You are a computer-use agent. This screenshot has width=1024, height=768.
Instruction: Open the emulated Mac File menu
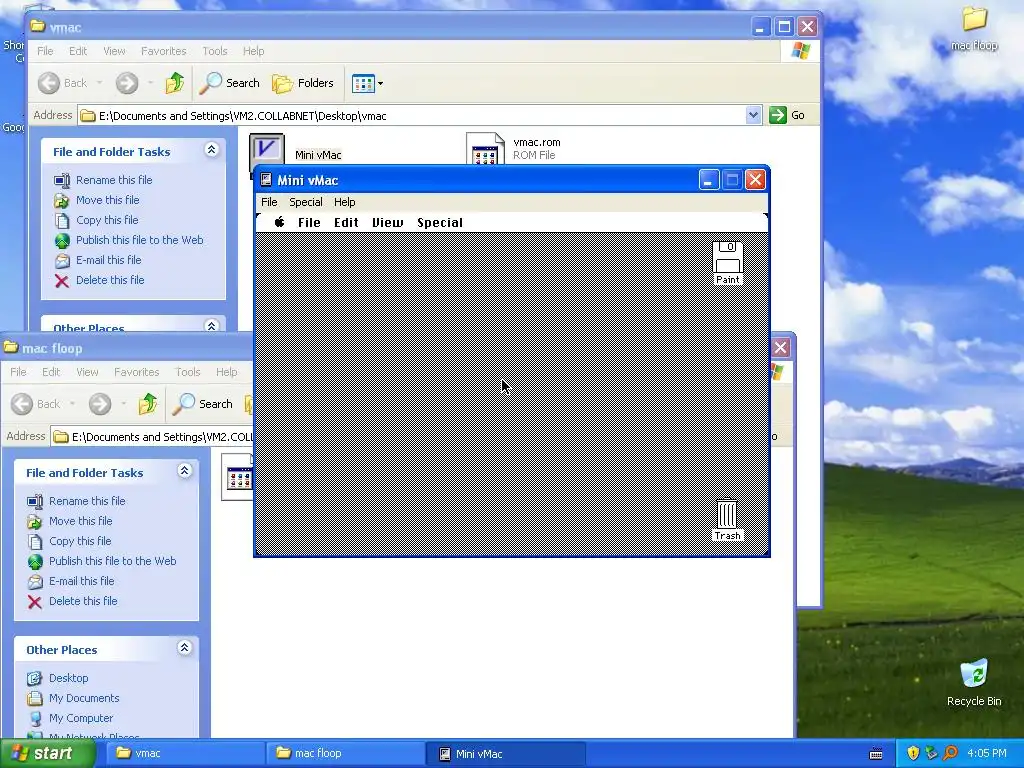[309, 223]
